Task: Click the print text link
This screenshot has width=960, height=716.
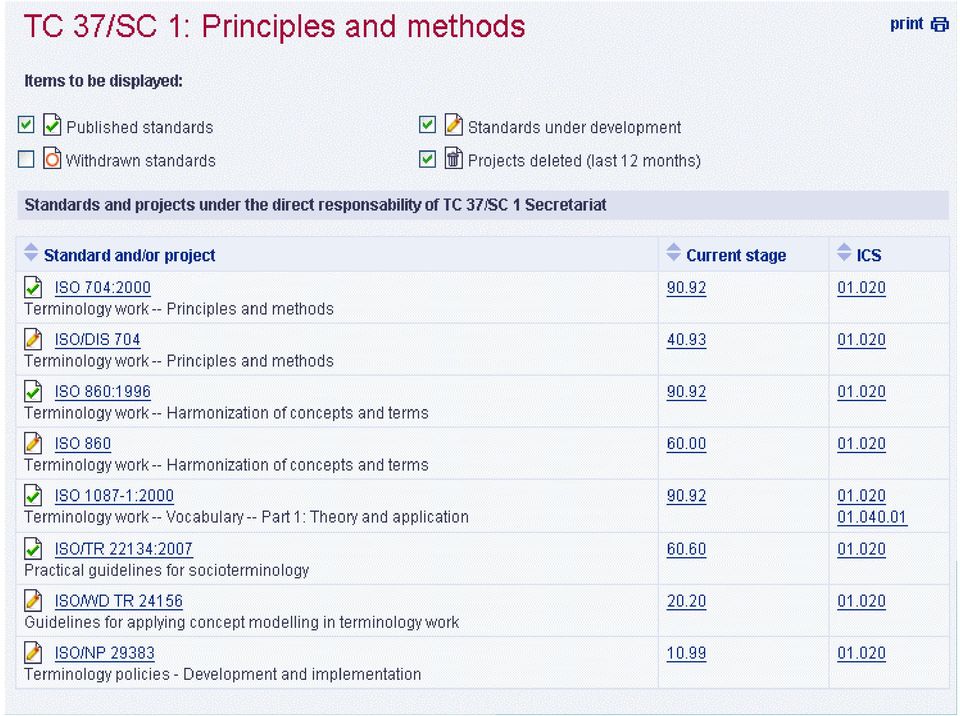Action: 907,23
